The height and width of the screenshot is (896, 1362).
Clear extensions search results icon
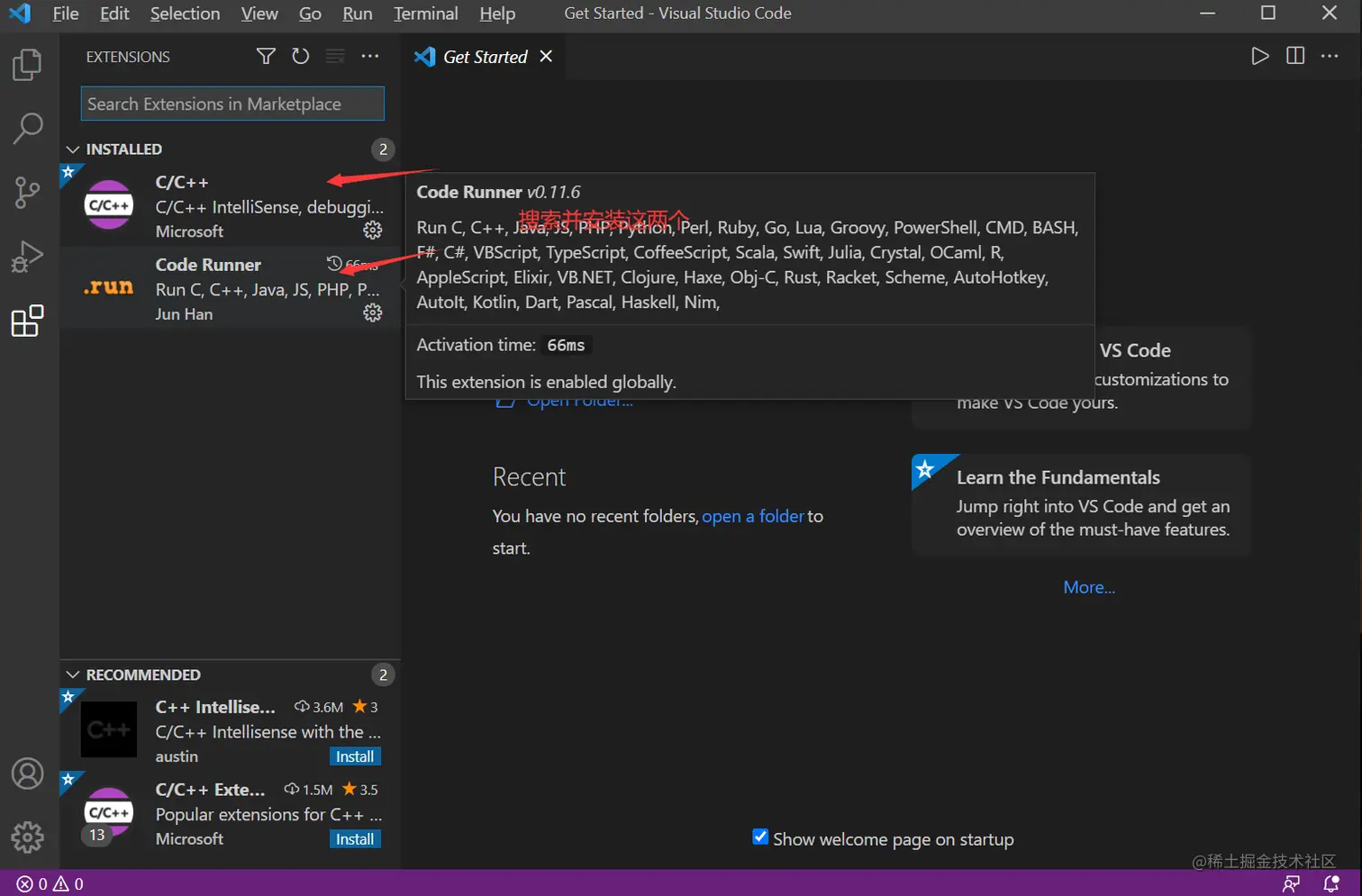[x=335, y=56]
